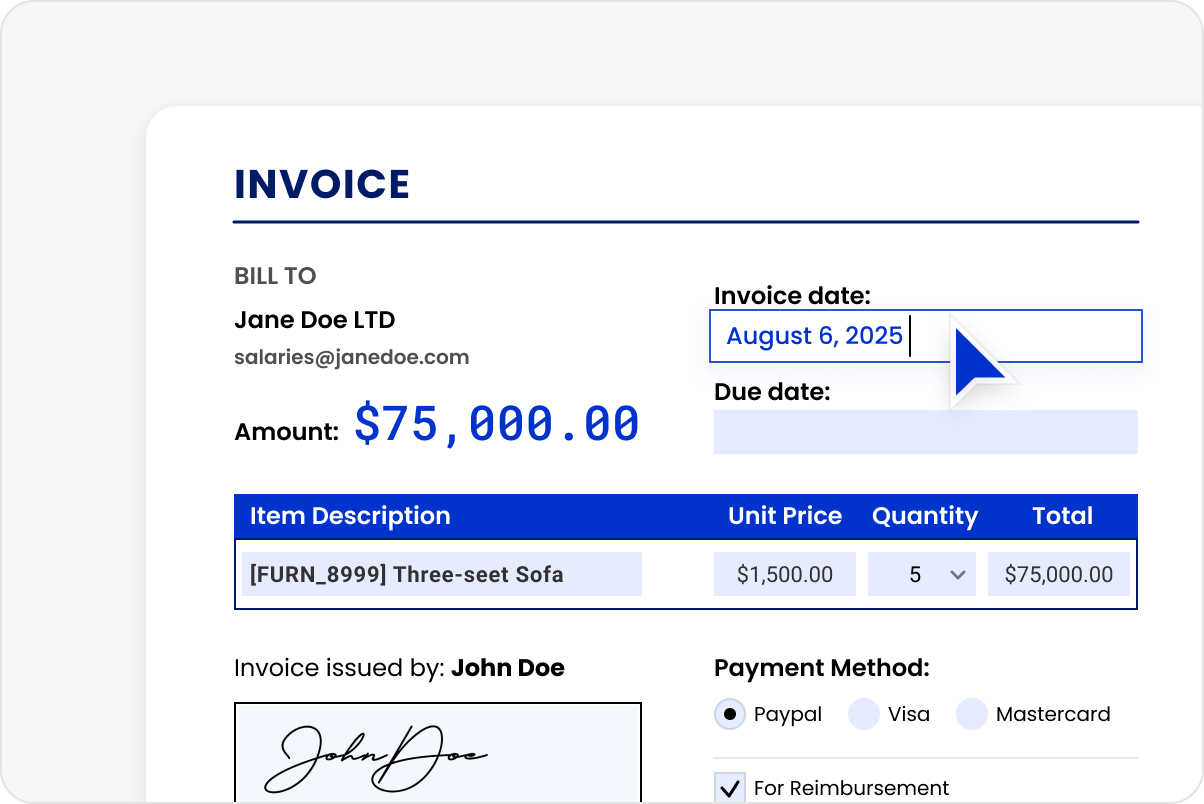1204x804 pixels.
Task: Click the Unit Price $1,500.00 field
Action: pyautogui.click(x=784, y=574)
